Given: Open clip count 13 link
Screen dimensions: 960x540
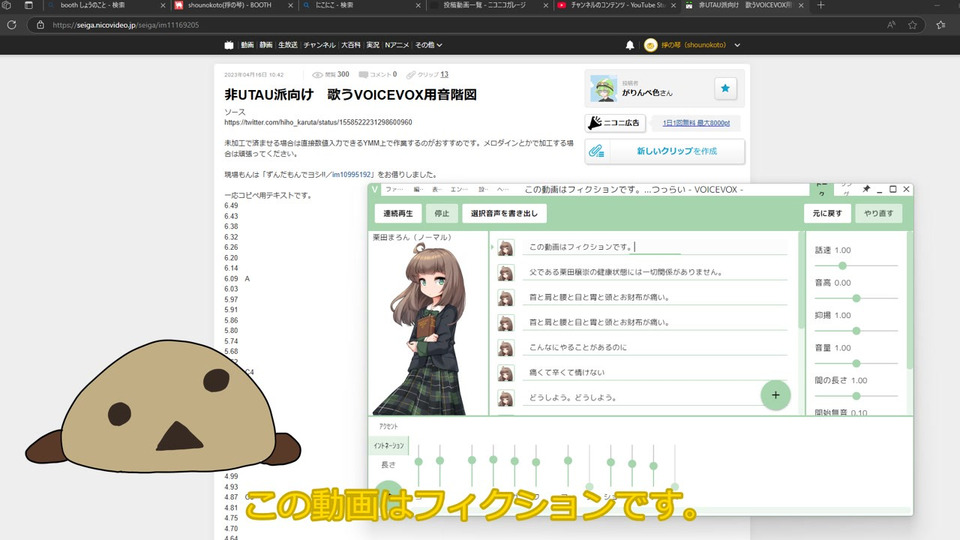Looking at the screenshot, I should pyautogui.click(x=444, y=75).
